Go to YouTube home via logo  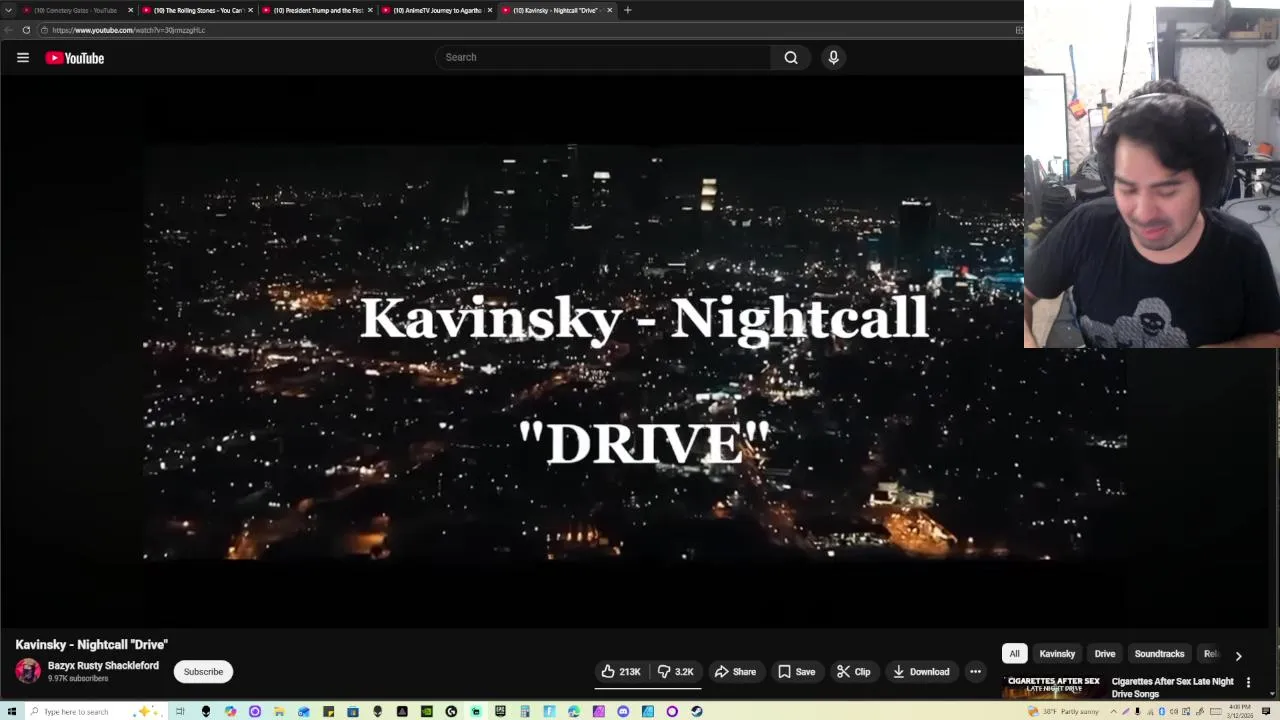pyautogui.click(x=74, y=58)
